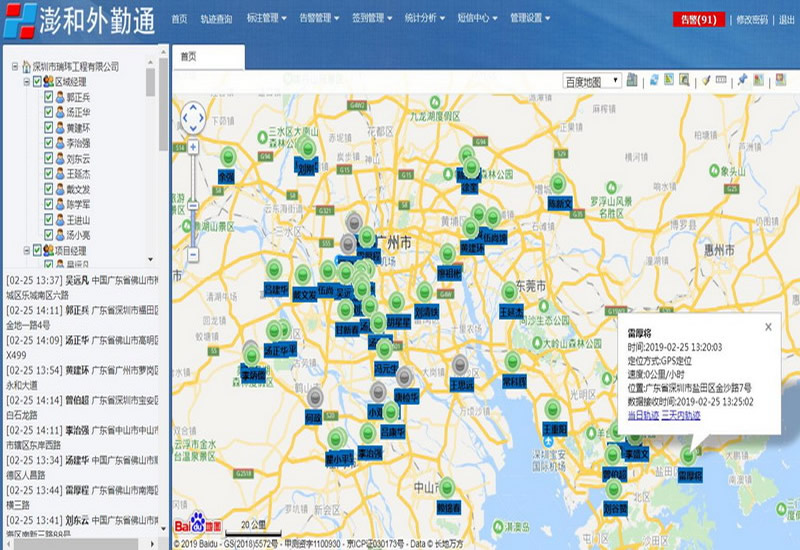Click the 刘清铁 green location marker
Viewport: 800px width, 550px height.
coord(424,291)
